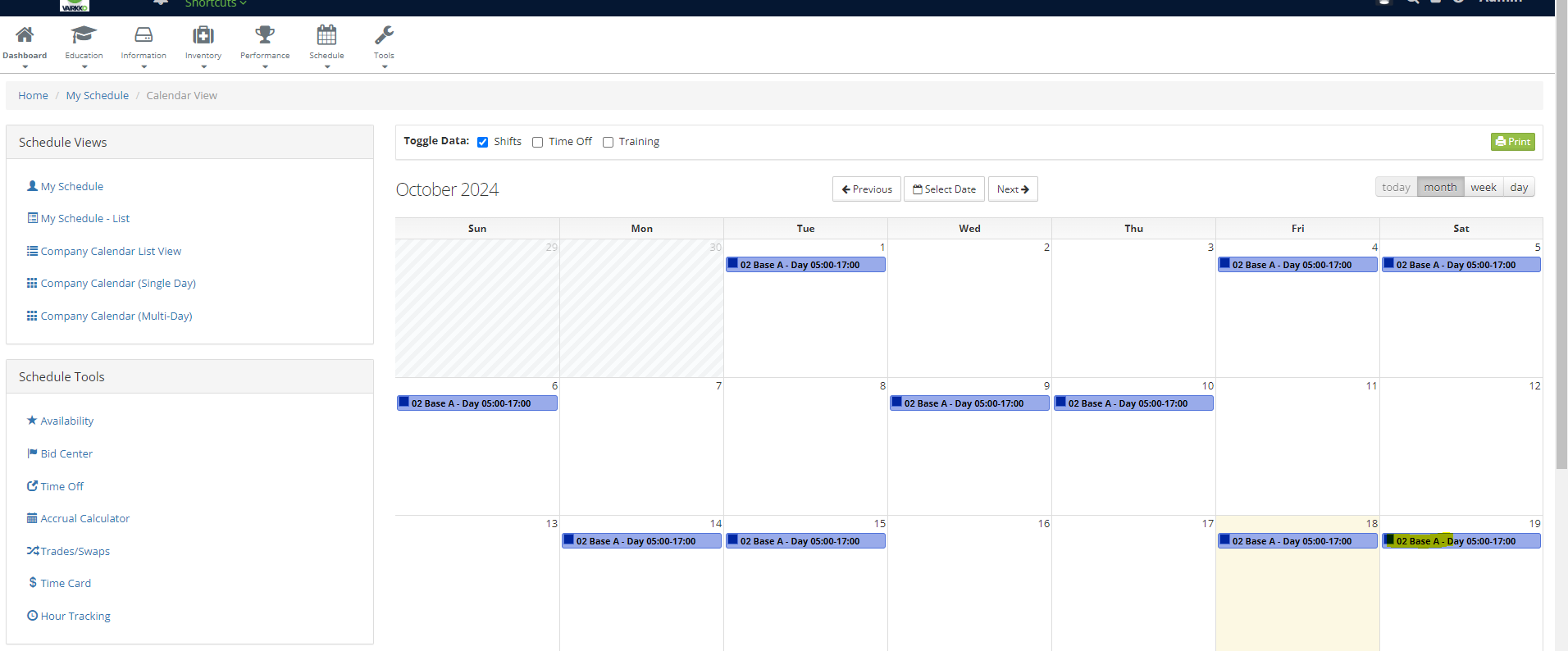
Task: Enable the Time Off checkbox
Action: pyautogui.click(x=538, y=142)
